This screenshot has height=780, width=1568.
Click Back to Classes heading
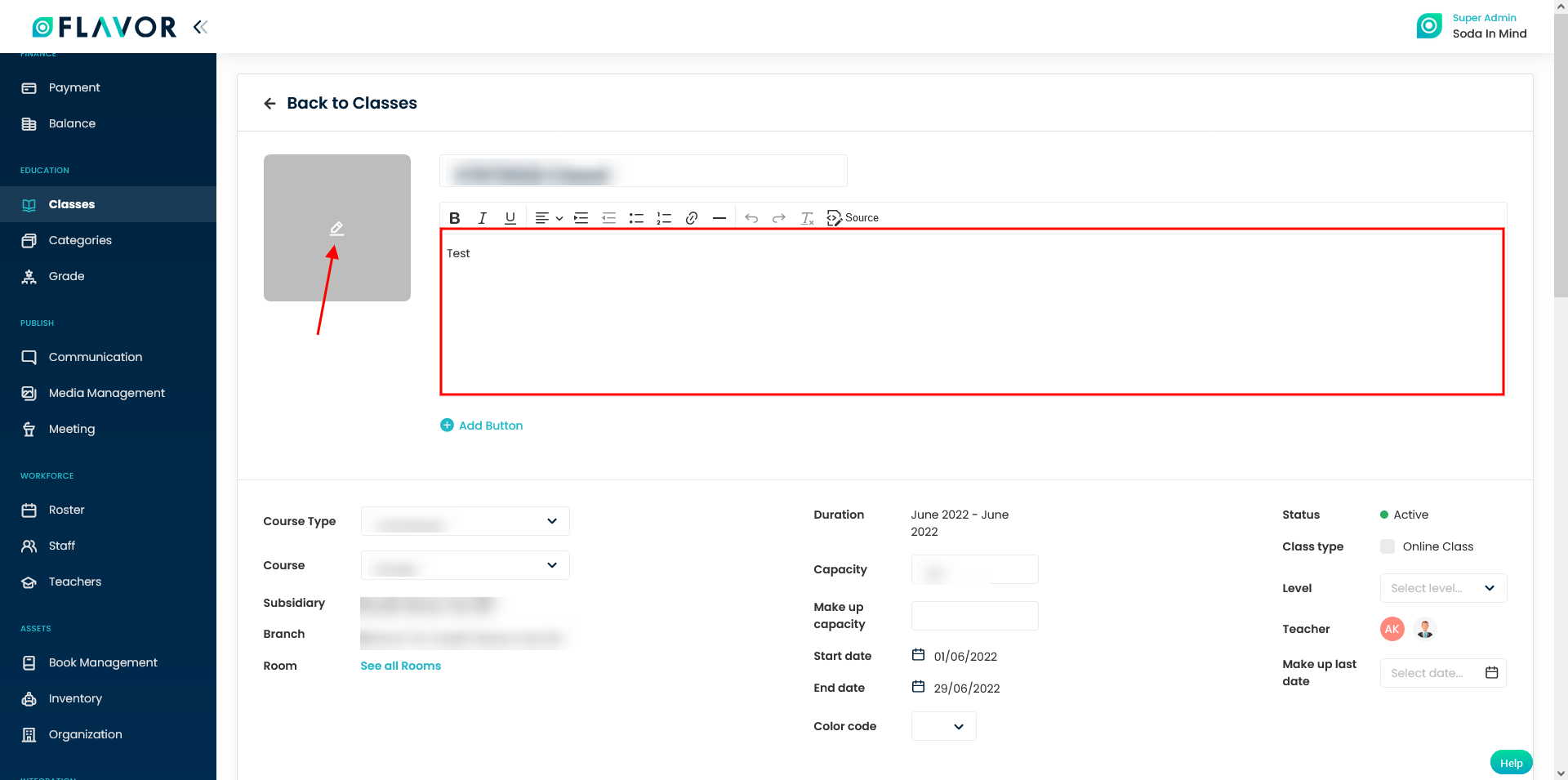coord(352,103)
